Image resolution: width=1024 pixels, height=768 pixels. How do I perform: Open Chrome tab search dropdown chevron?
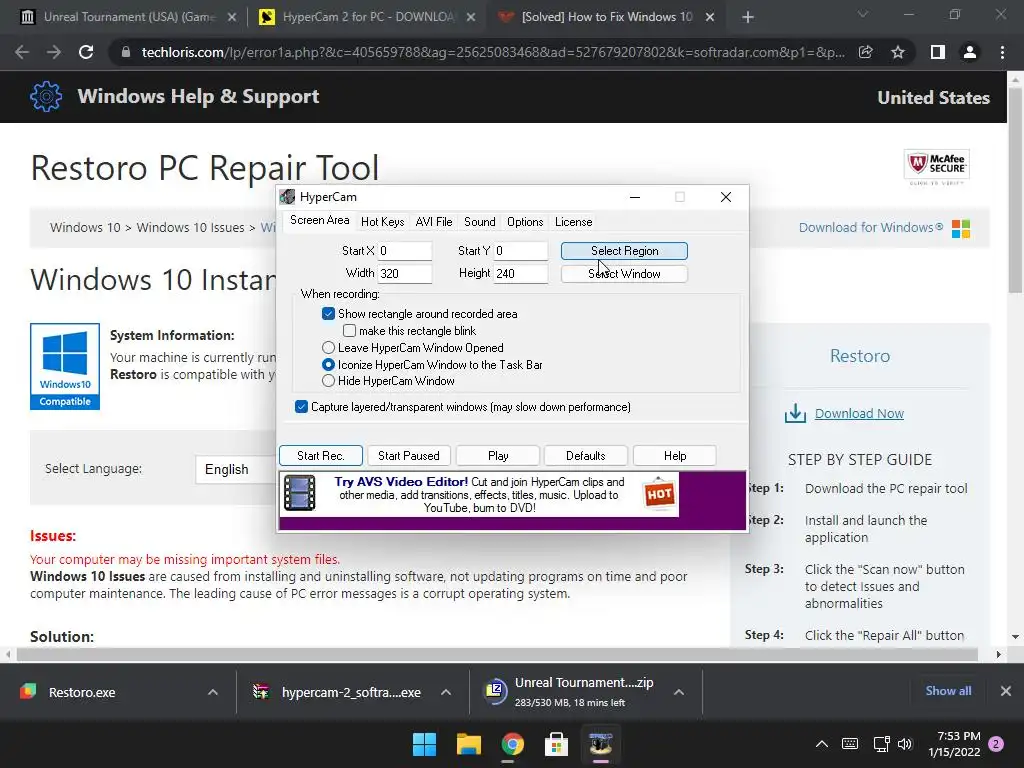863,14
